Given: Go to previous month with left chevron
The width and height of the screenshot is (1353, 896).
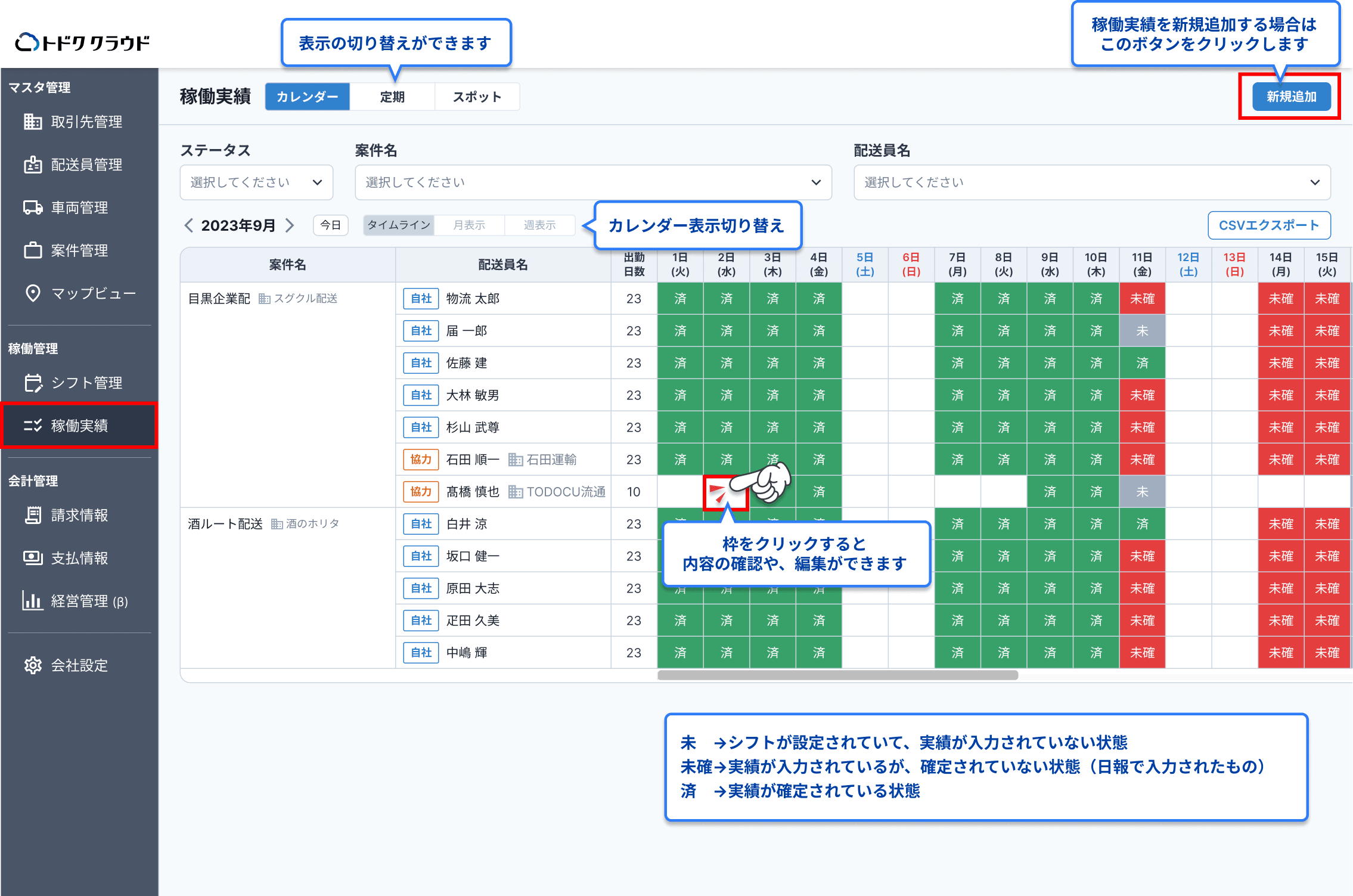Looking at the screenshot, I should [x=188, y=225].
